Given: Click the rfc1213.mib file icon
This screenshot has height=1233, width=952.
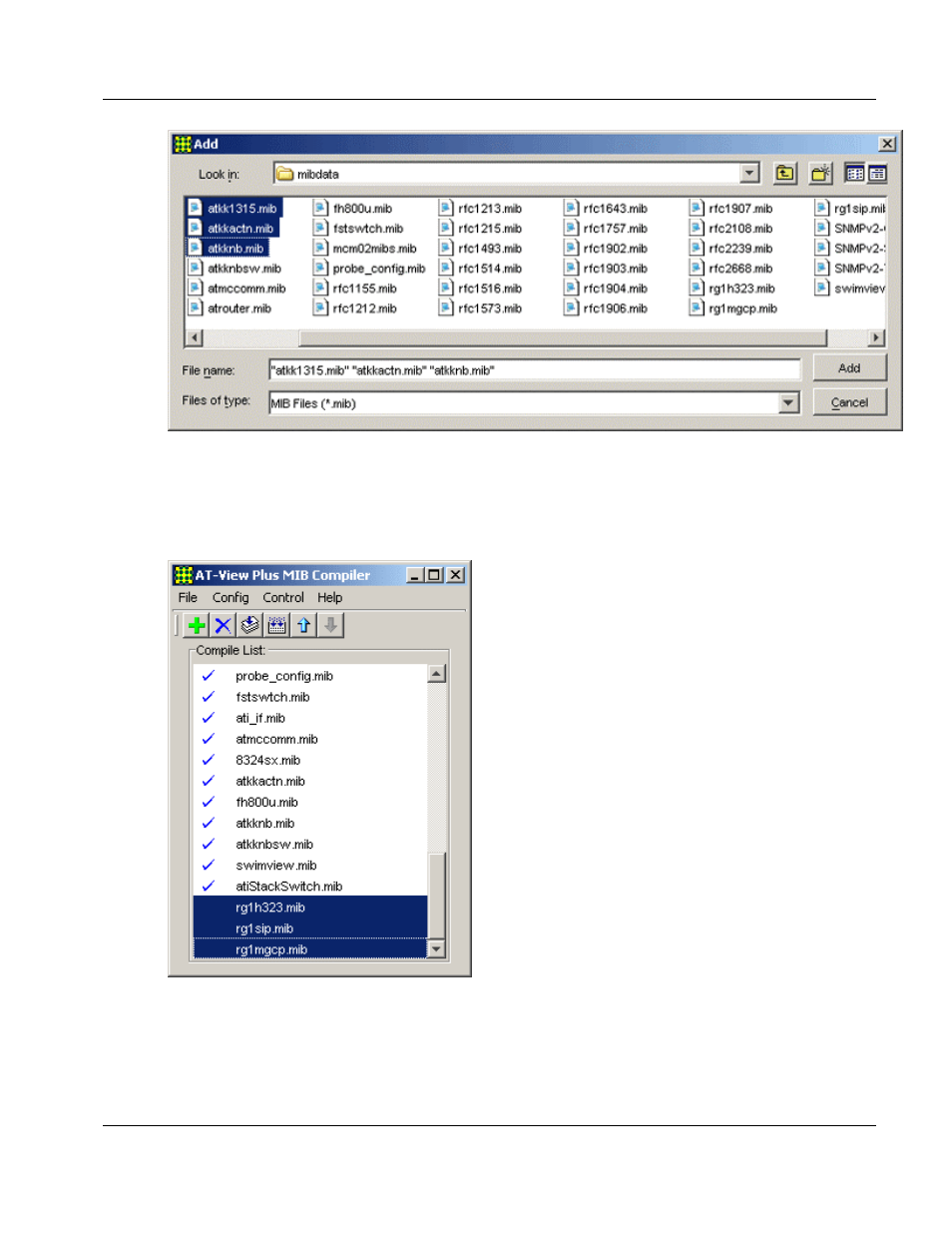Looking at the screenshot, I should point(446,208).
